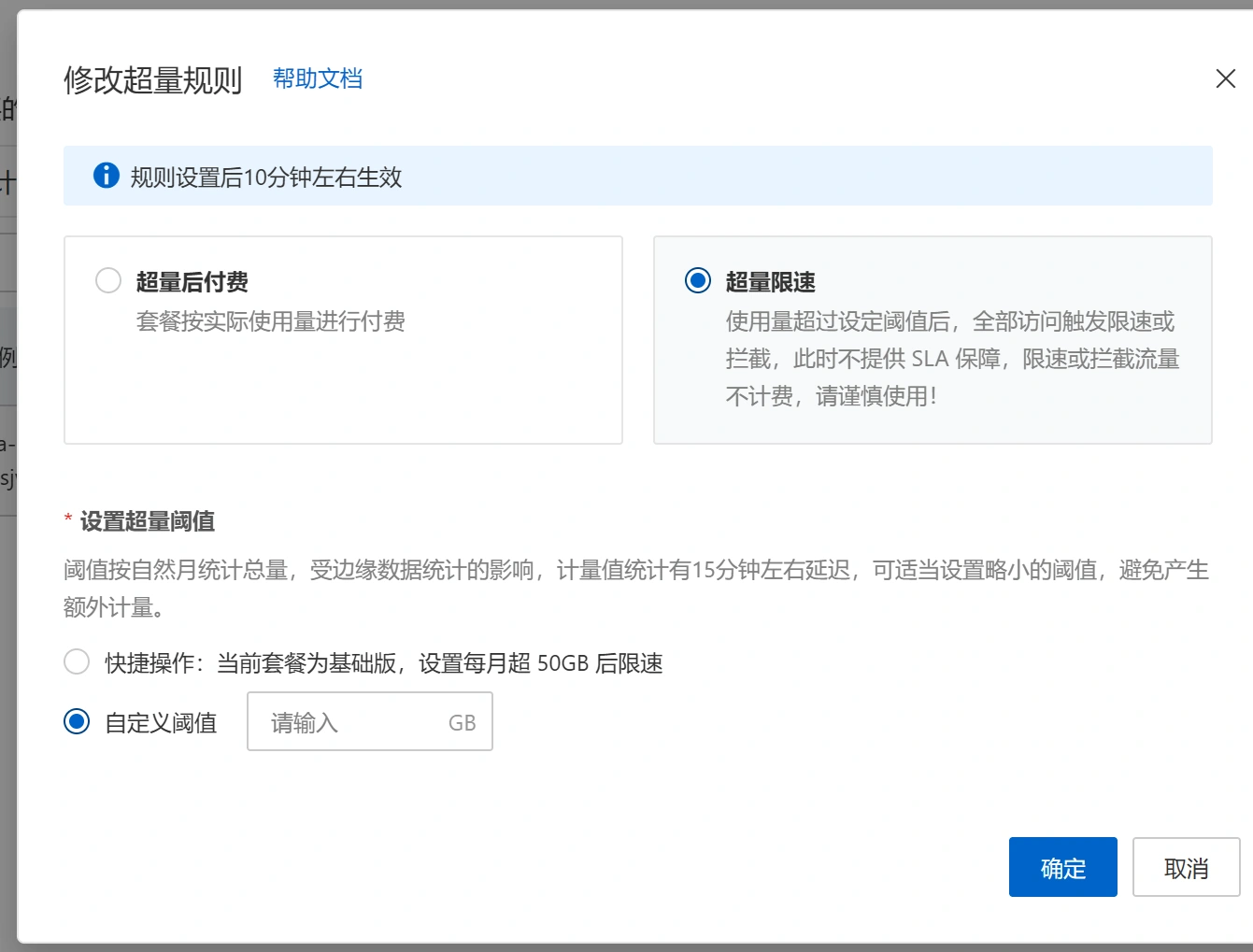Image resolution: width=1253 pixels, height=952 pixels.
Task: Click the 设置超量阈值 section label
Action: tap(148, 521)
